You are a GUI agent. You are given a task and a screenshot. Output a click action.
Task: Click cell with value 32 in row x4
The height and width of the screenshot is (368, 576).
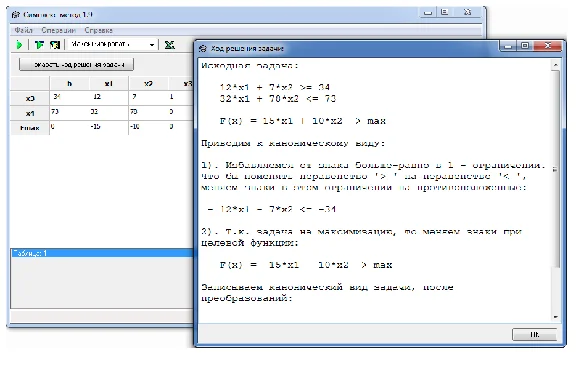pos(109,112)
